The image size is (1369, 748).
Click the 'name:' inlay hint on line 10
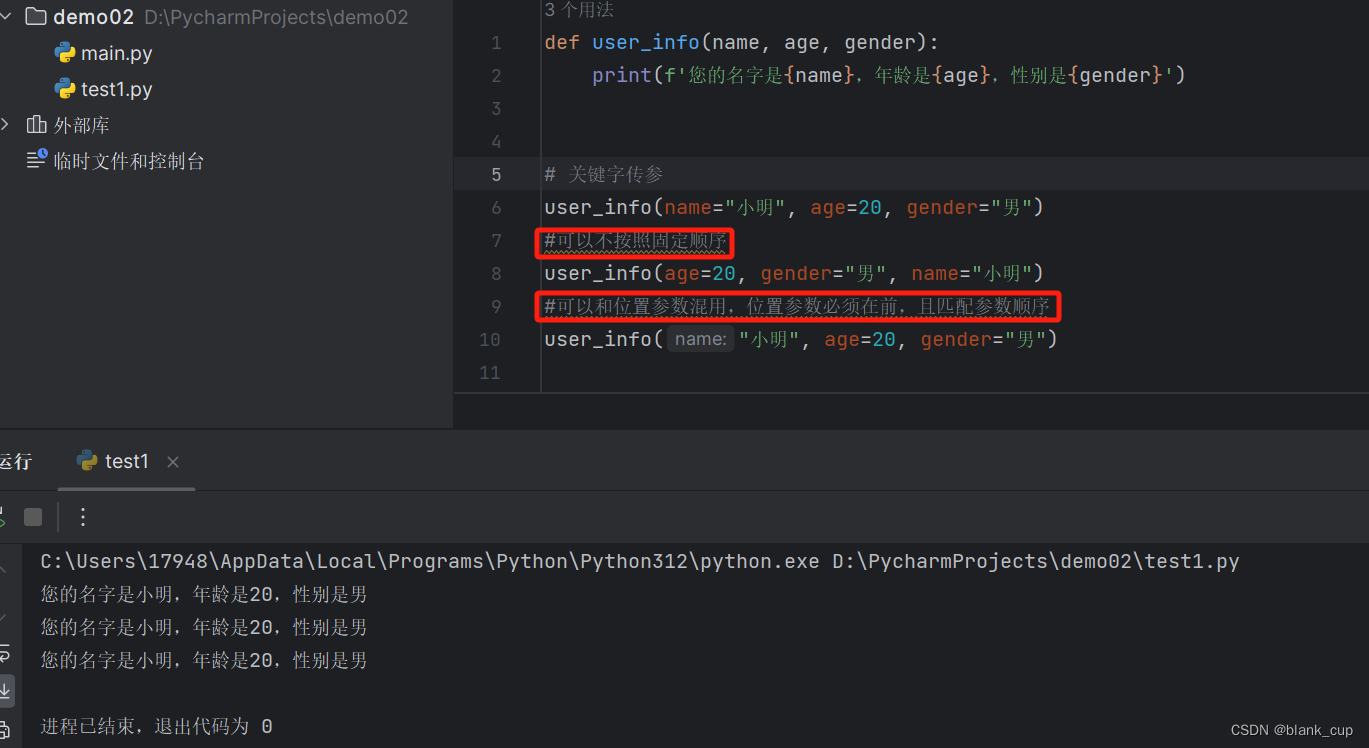(x=700, y=339)
